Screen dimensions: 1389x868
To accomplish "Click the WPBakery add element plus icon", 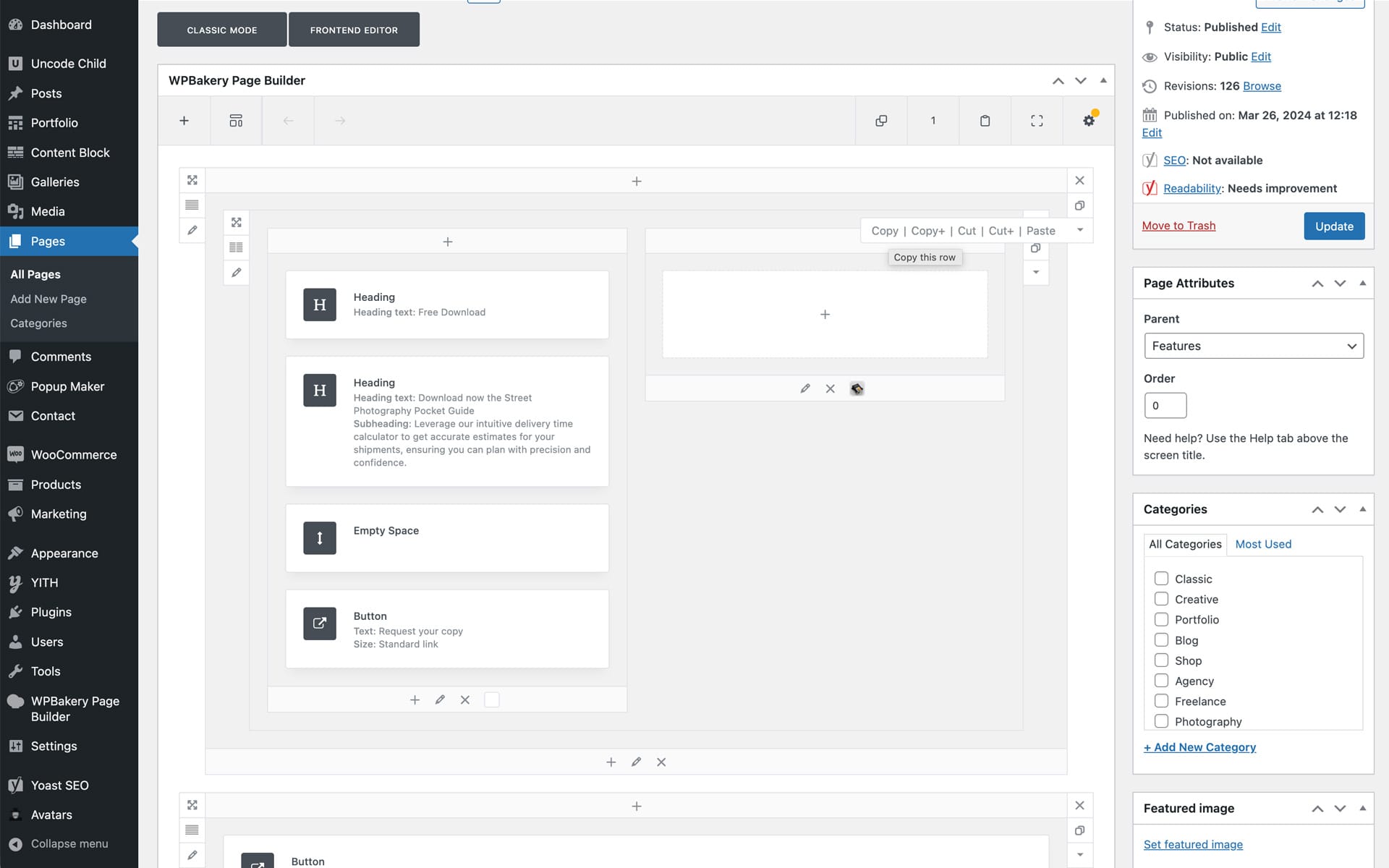I will pyautogui.click(x=184, y=121).
